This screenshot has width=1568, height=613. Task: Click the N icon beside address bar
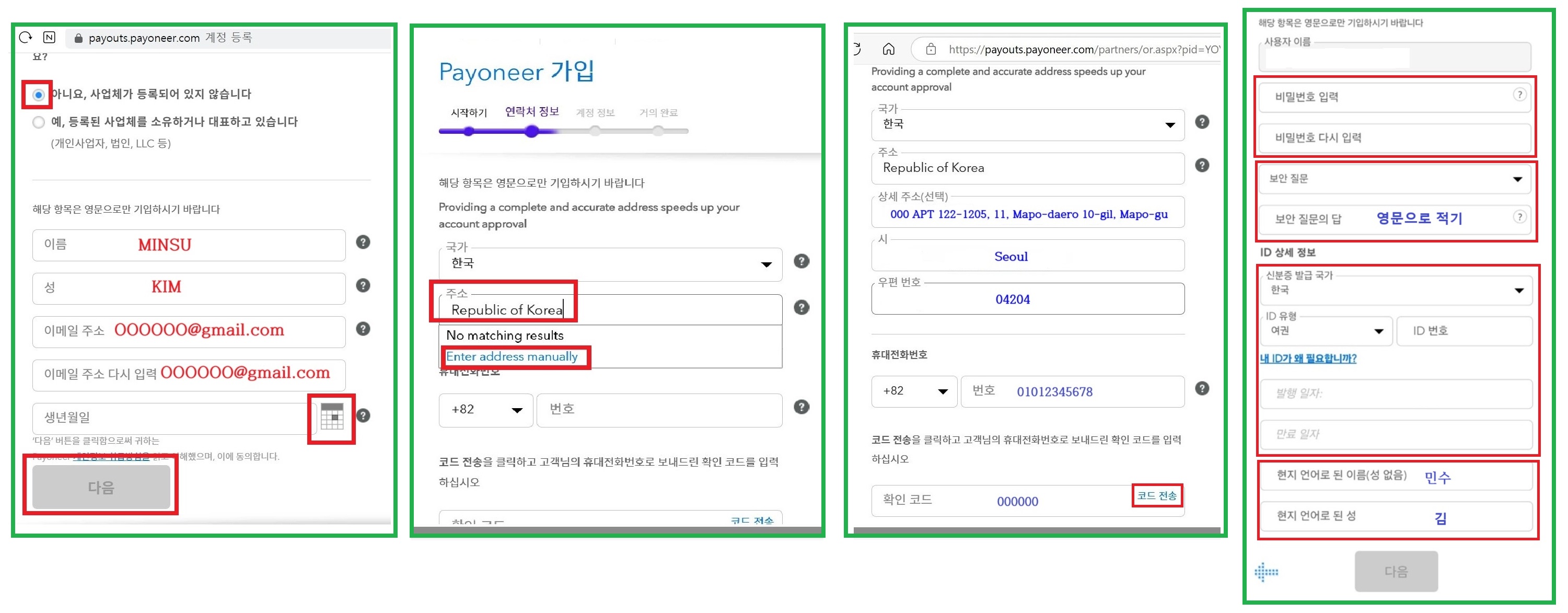49,38
